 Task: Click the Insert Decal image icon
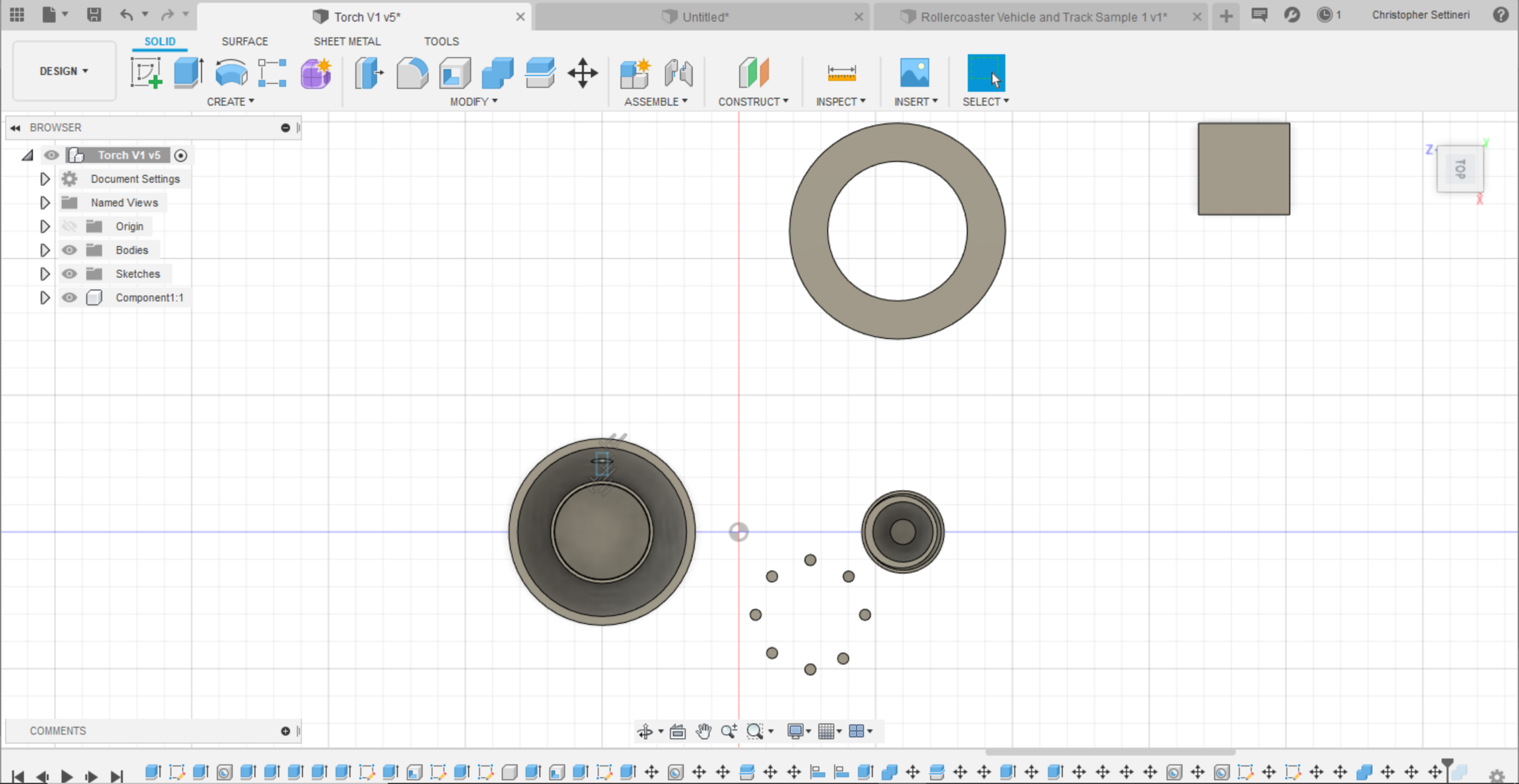[914, 73]
